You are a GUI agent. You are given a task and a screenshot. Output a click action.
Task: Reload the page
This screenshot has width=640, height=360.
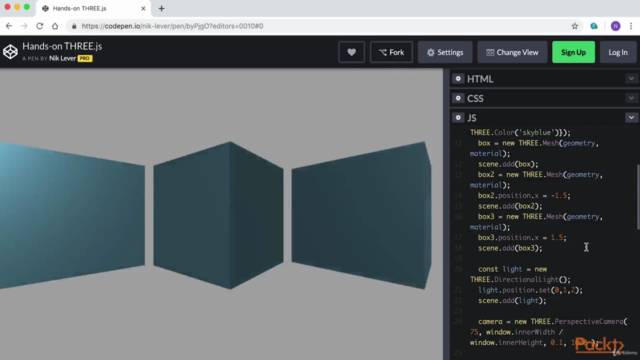[40, 26]
